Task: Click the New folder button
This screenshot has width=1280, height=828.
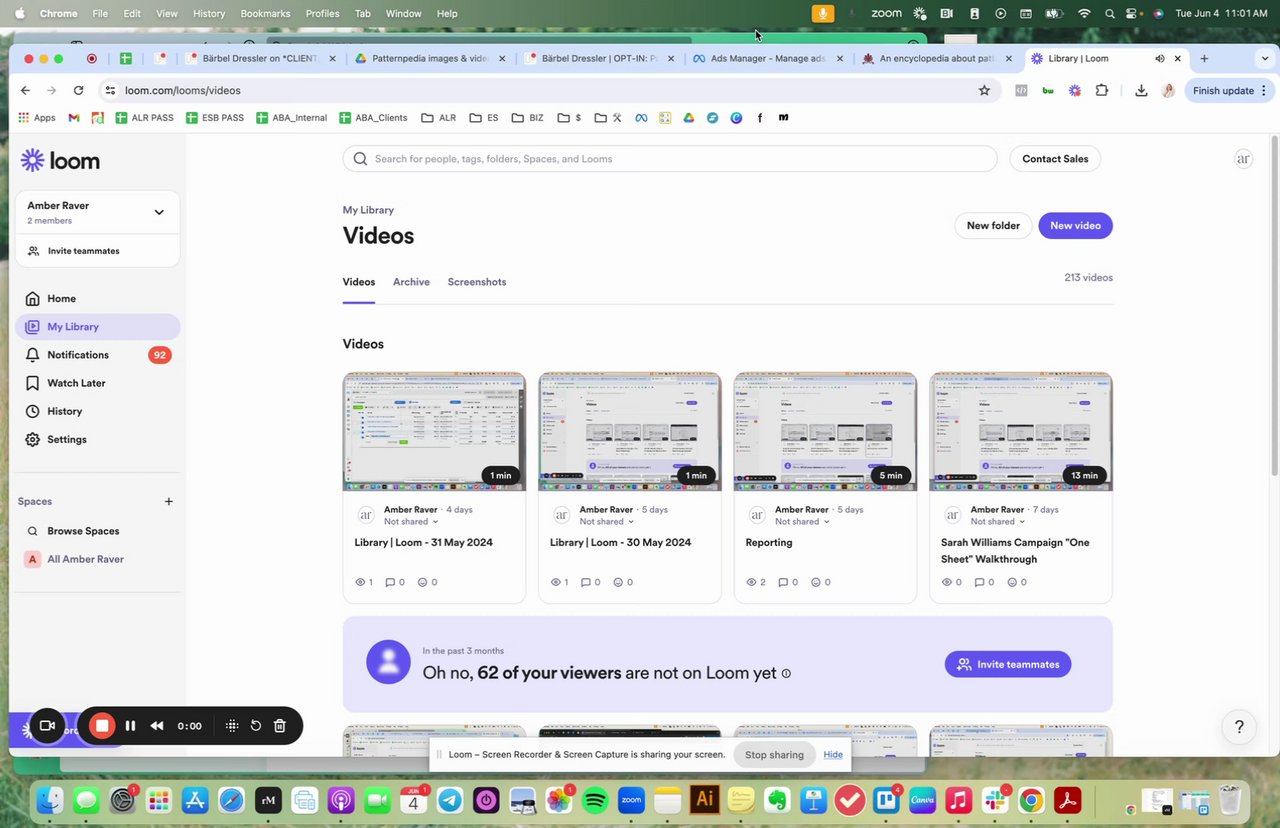Action: (x=993, y=226)
